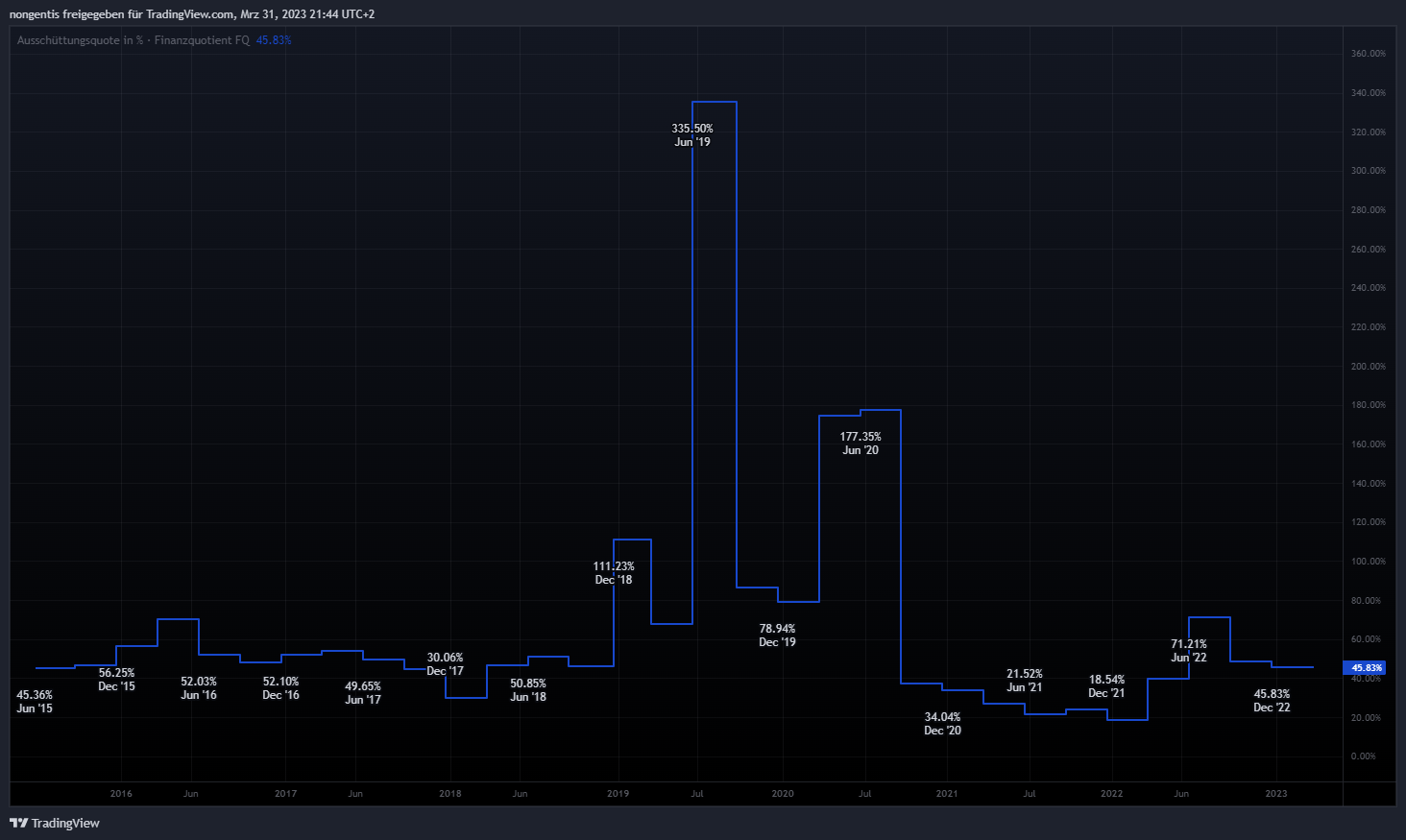
Task: Click the blue 45.83% price axis tag
Action: point(1365,668)
